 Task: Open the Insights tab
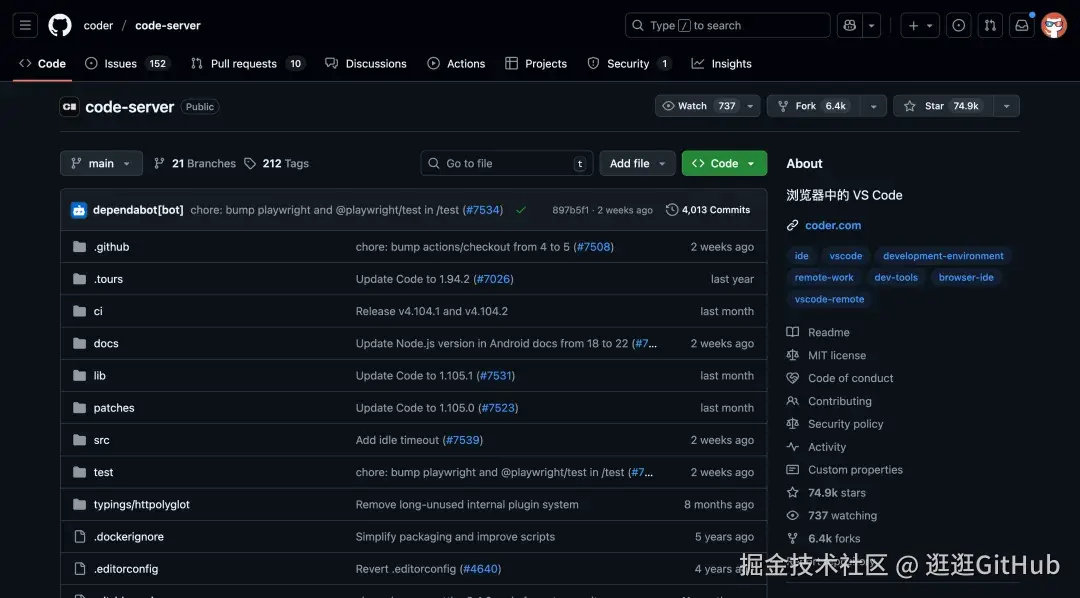722,63
